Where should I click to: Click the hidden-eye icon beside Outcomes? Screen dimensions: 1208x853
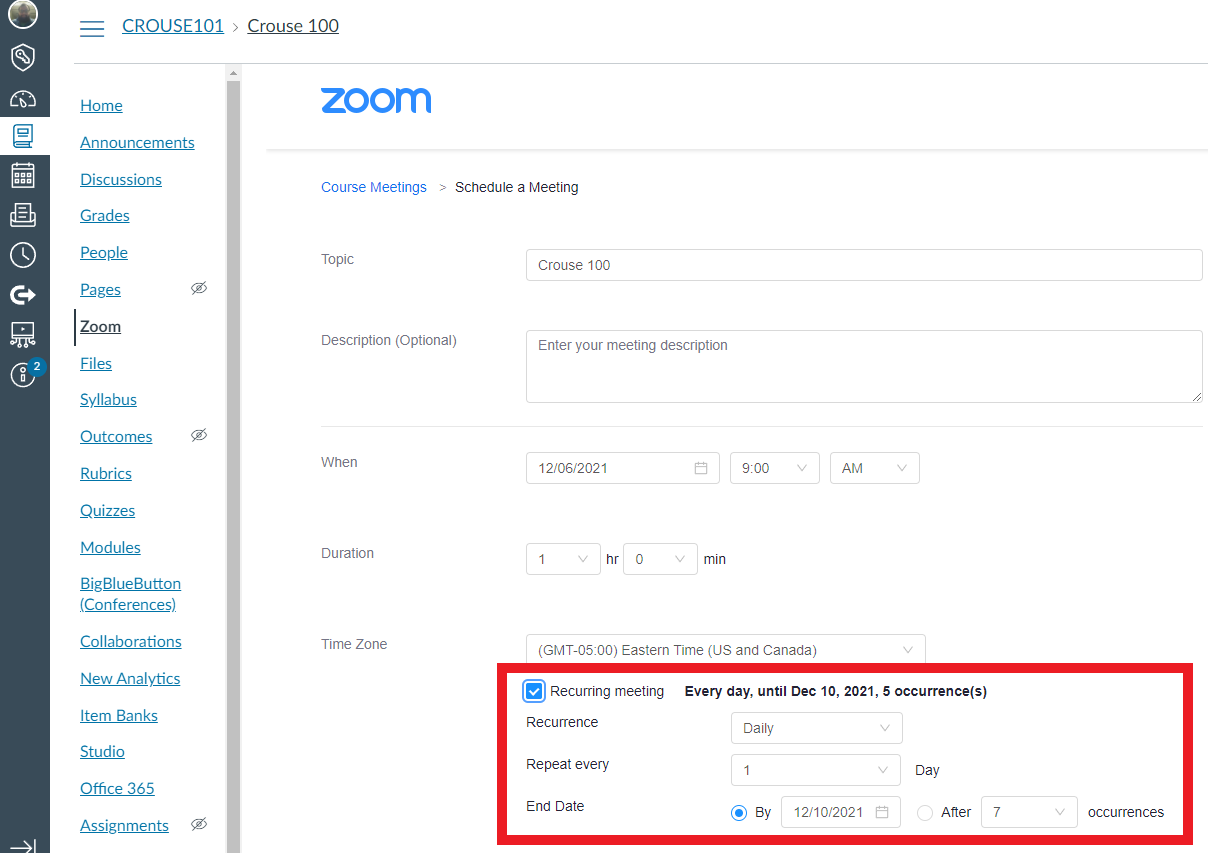click(x=199, y=435)
